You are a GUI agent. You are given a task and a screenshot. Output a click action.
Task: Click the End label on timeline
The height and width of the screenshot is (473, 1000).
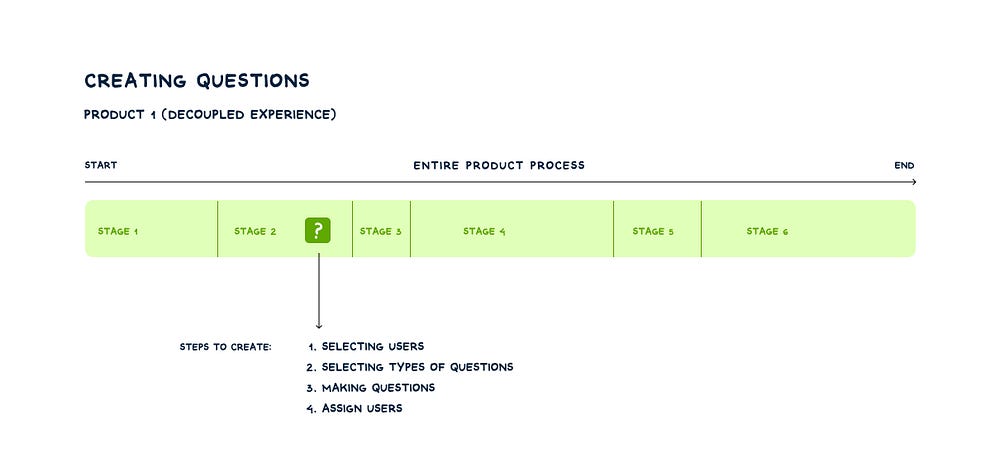click(904, 166)
